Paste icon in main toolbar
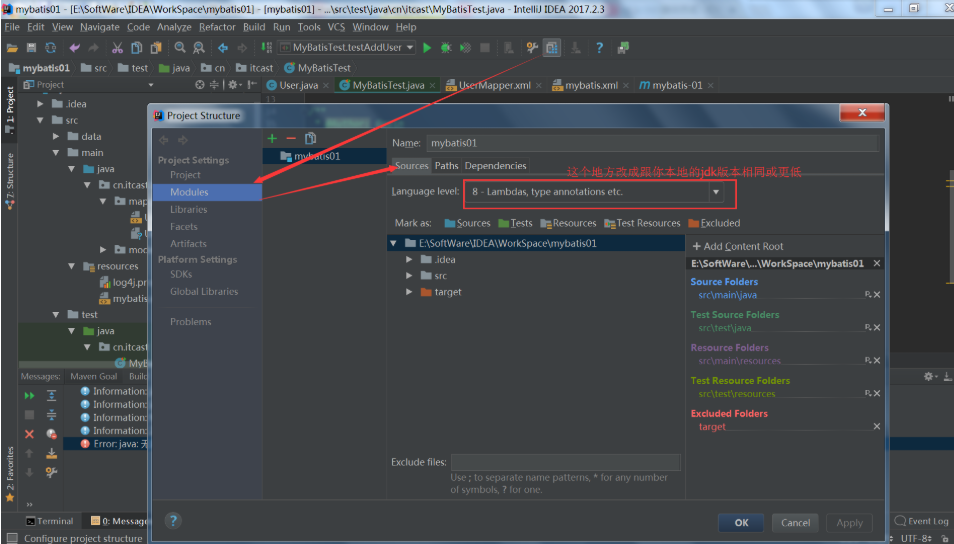Screen dimensions: 954x544 click(x=156, y=47)
